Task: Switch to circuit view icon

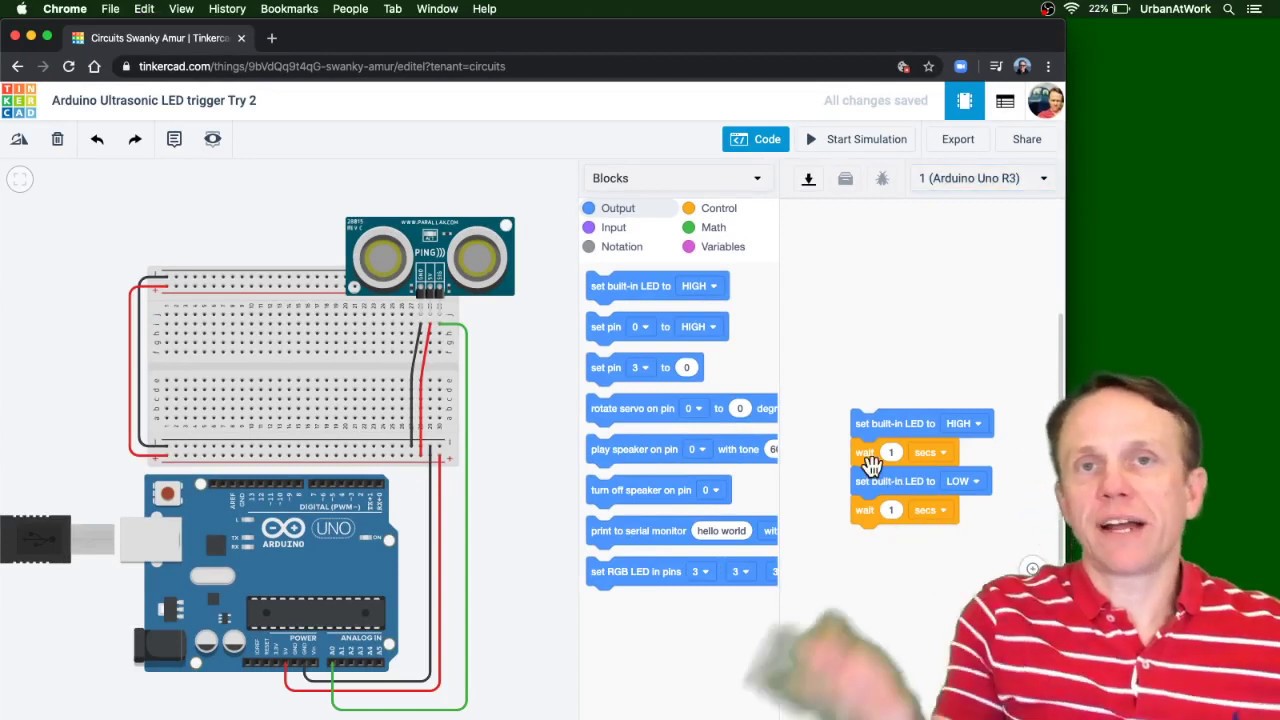Action: pos(965,100)
